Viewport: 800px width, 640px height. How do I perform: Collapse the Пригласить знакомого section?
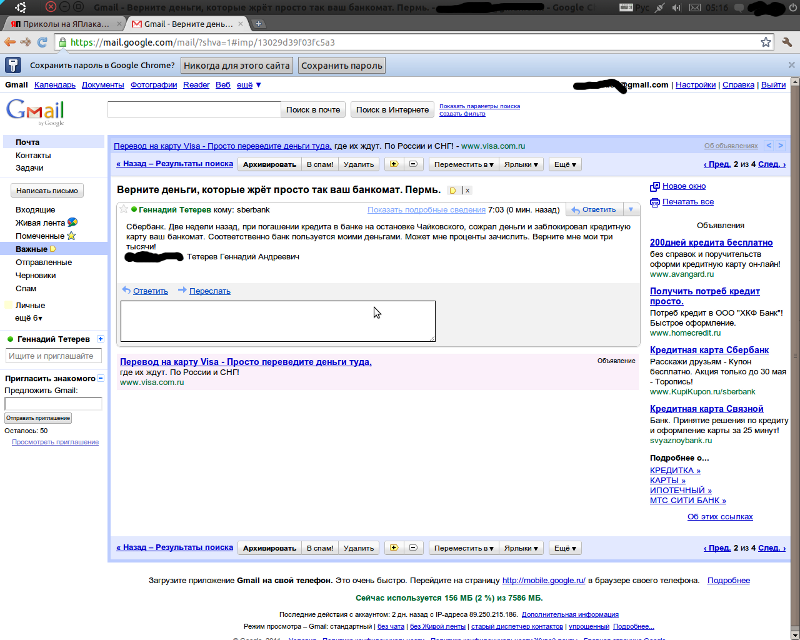coord(101,378)
